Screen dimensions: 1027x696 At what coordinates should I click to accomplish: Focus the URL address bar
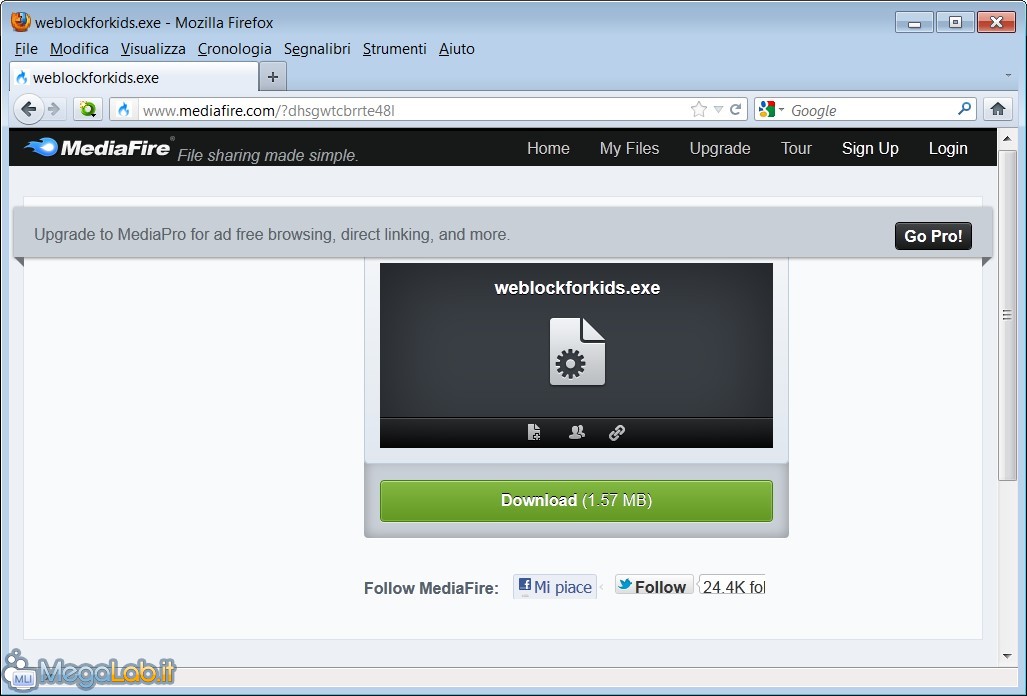pyautogui.click(x=413, y=110)
